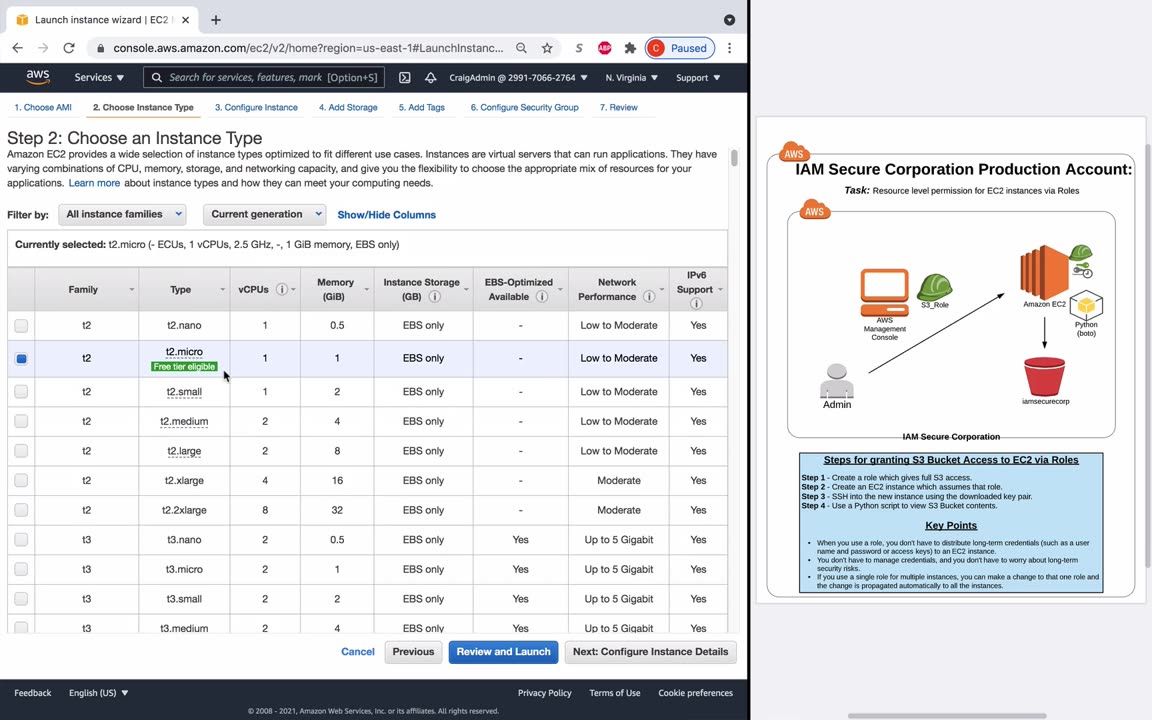Image resolution: width=1152 pixels, height=720 pixels.
Task: Open the Learn more link
Action: click(x=94, y=183)
